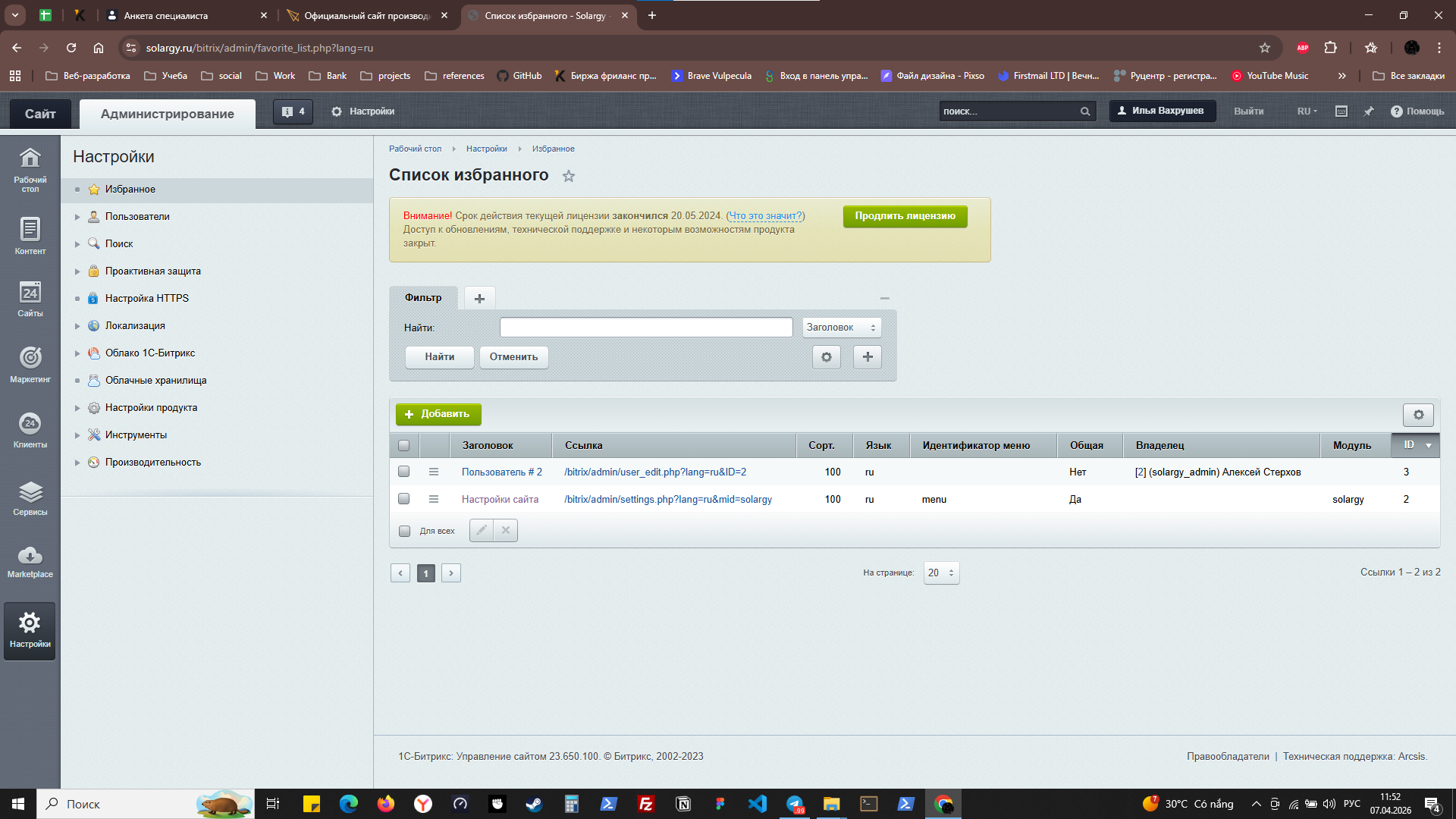The image size is (1456, 819).
Task: Open row actions menu for Пользователь # 2
Action: [x=434, y=472]
